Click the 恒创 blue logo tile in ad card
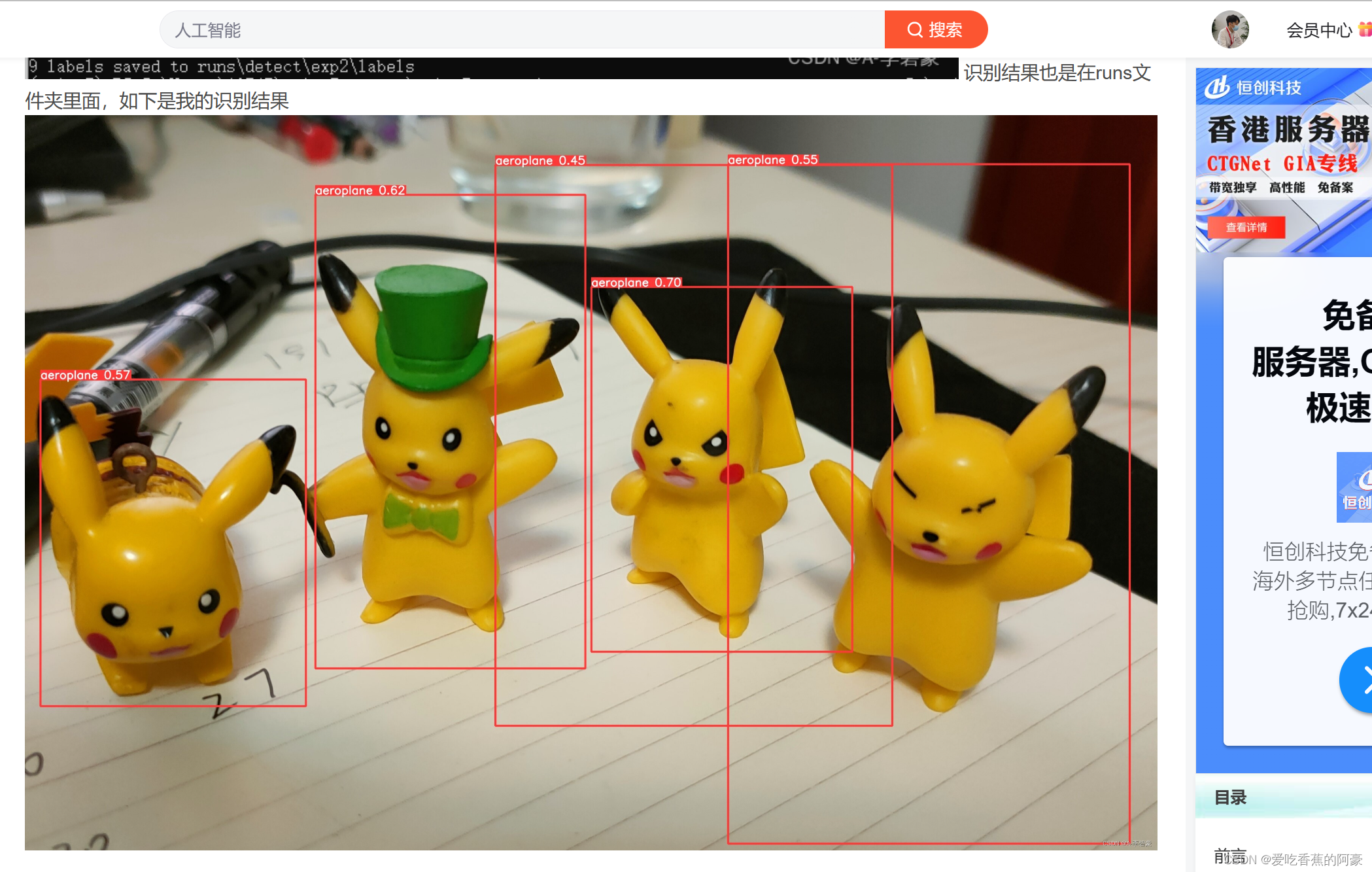Screen dimensions: 1372x872 pyautogui.click(x=1354, y=487)
